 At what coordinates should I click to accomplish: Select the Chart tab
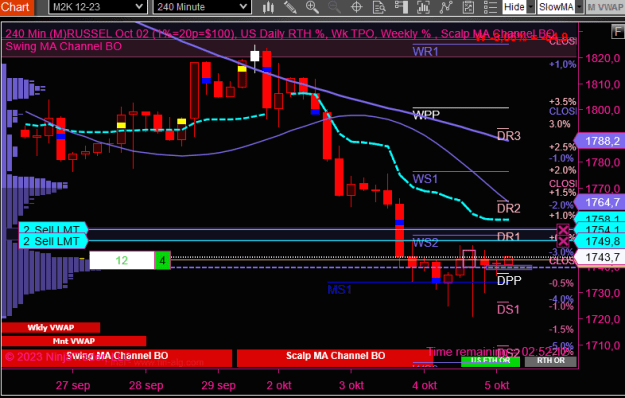[16, 7]
